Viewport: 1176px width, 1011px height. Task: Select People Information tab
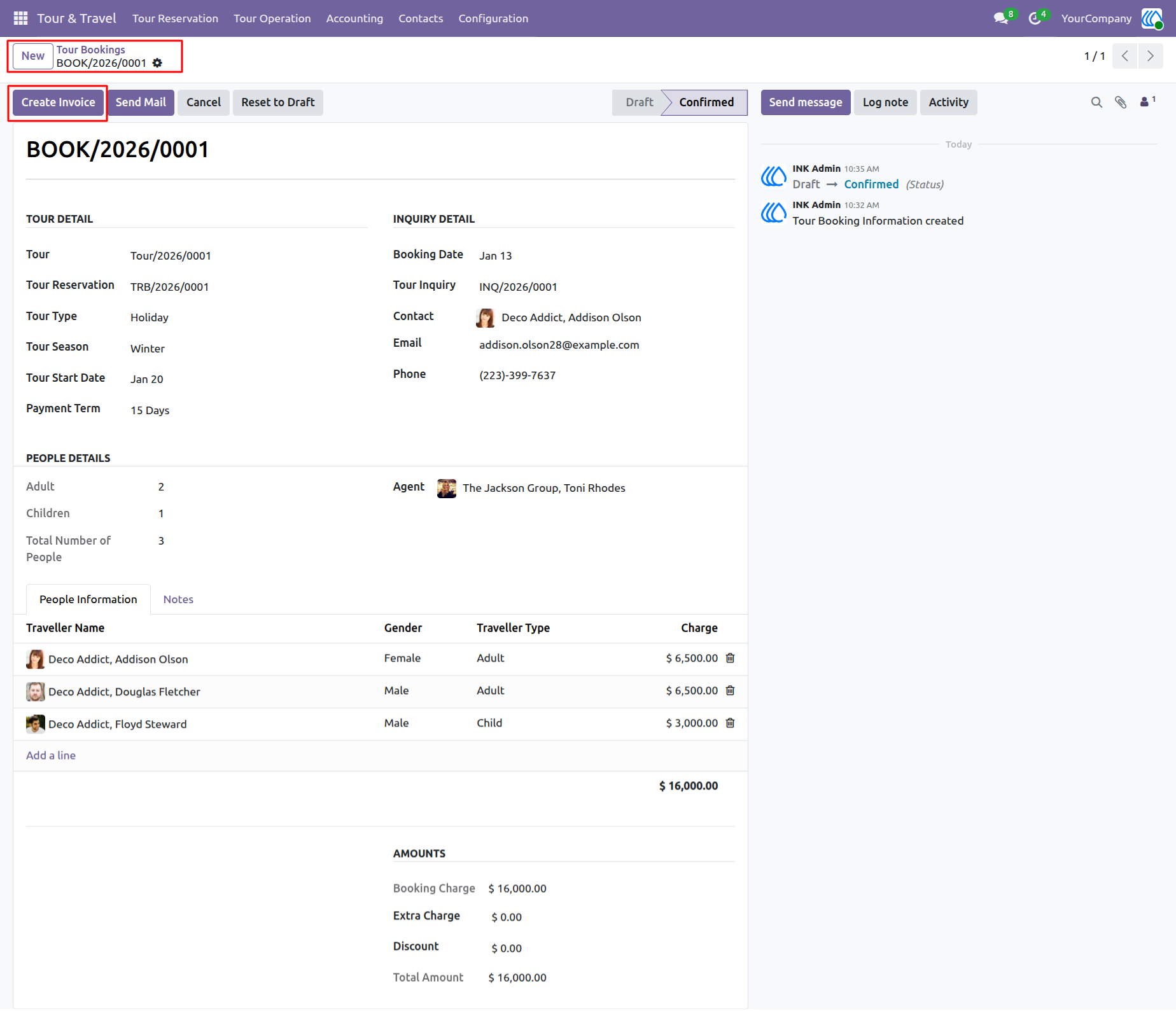pyautogui.click(x=88, y=599)
